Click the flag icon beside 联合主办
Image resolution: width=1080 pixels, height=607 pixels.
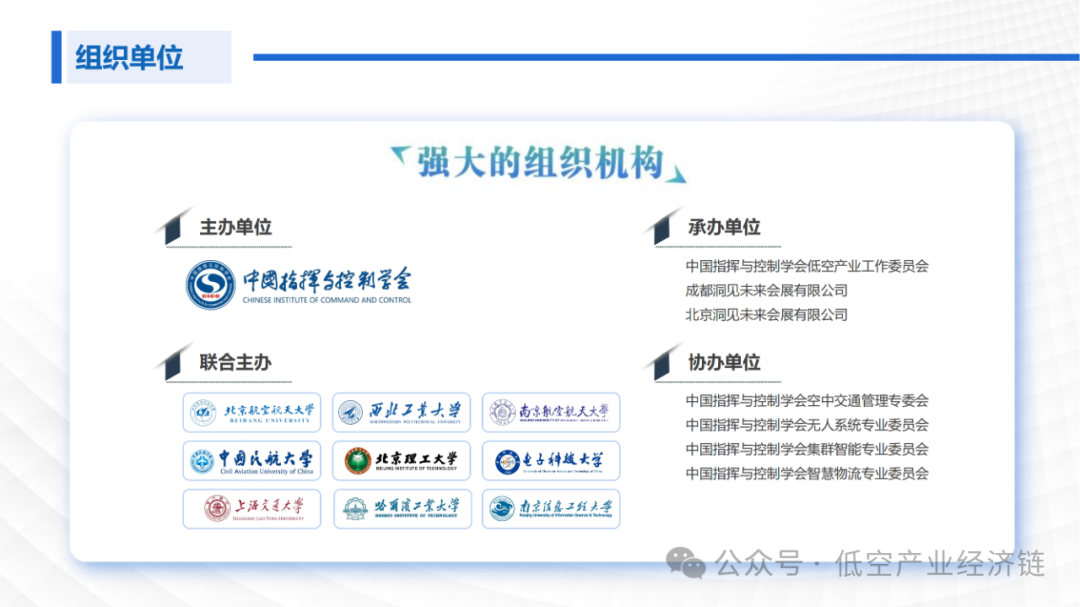click(174, 362)
